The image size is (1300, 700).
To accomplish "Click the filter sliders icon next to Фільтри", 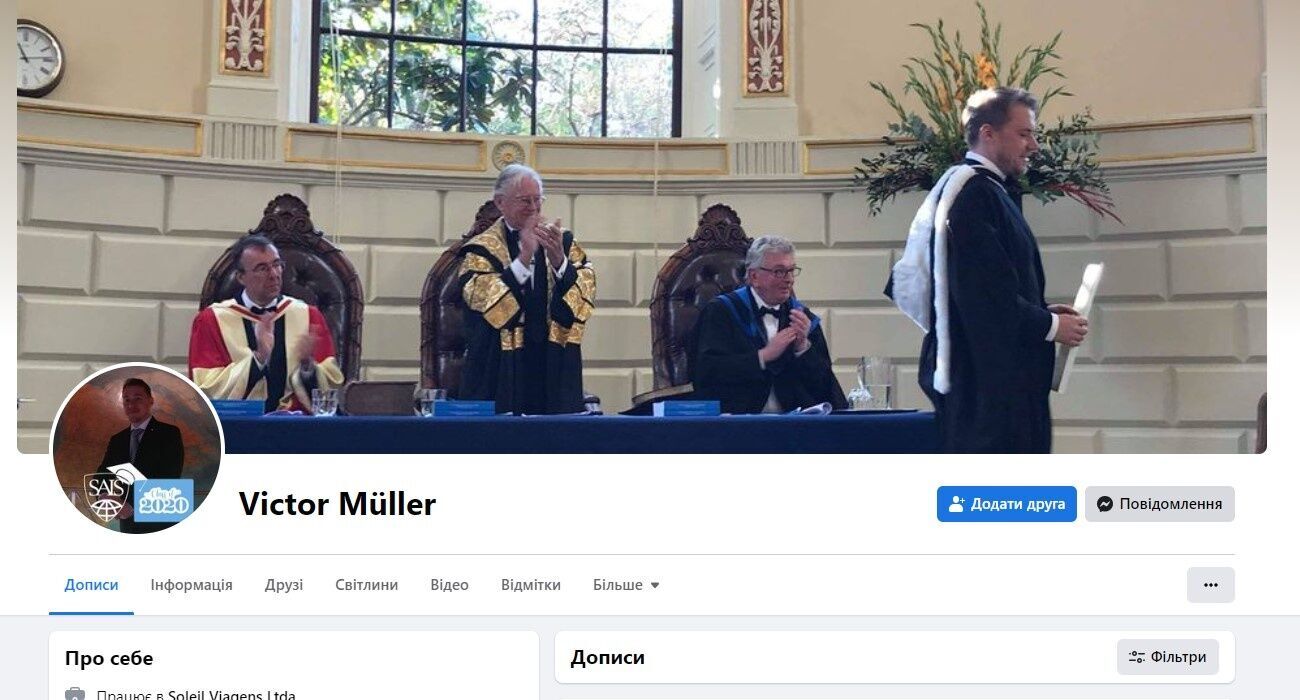I will pos(1137,657).
